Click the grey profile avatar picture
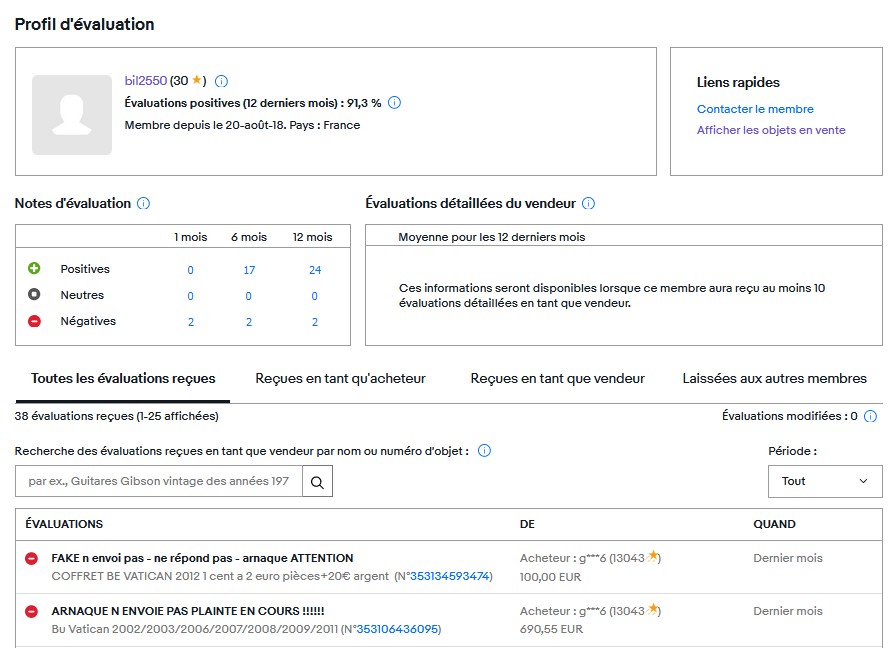896x648 pixels. pos(72,114)
